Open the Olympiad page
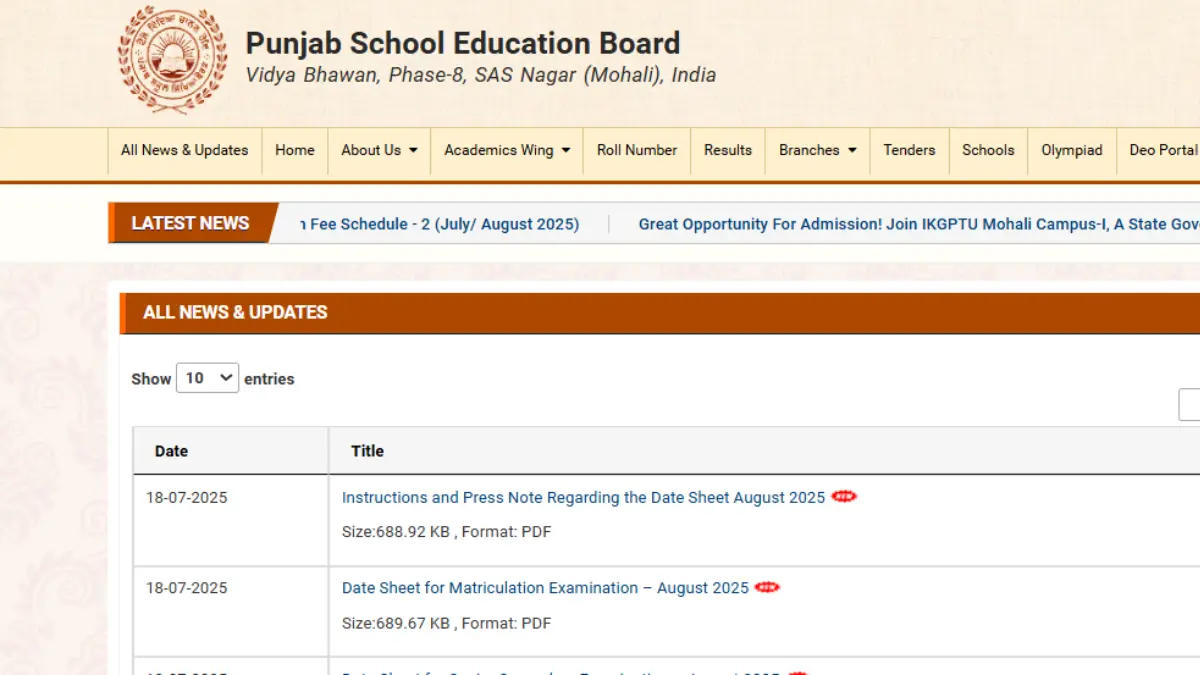Image resolution: width=1200 pixels, height=675 pixels. tap(1072, 150)
